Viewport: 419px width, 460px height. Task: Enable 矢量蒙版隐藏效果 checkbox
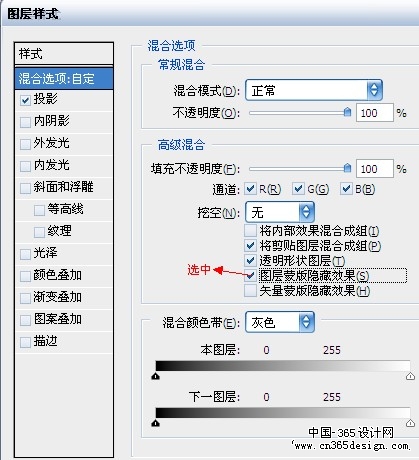click(x=250, y=291)
